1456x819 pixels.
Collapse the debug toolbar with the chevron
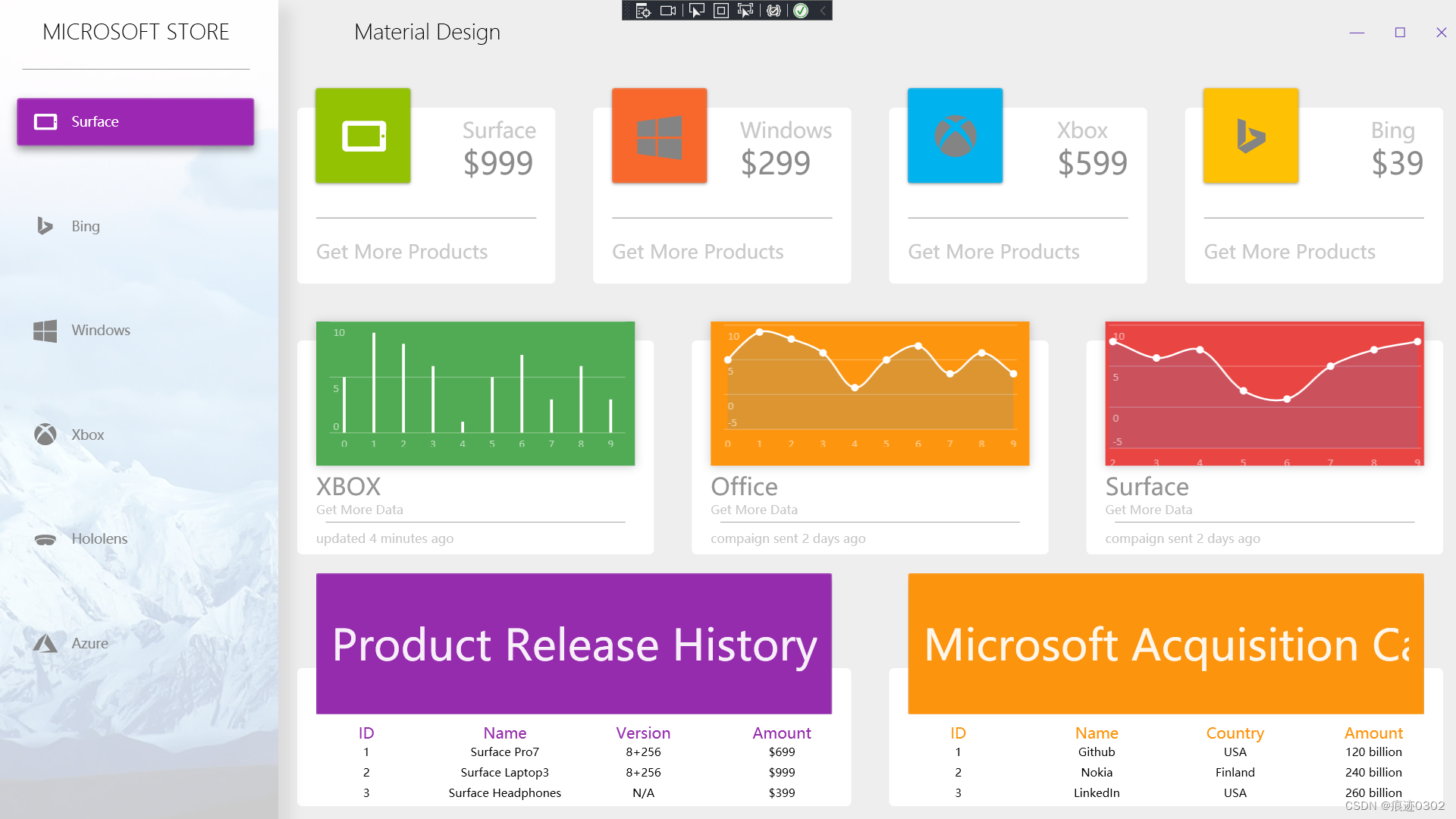823,11
